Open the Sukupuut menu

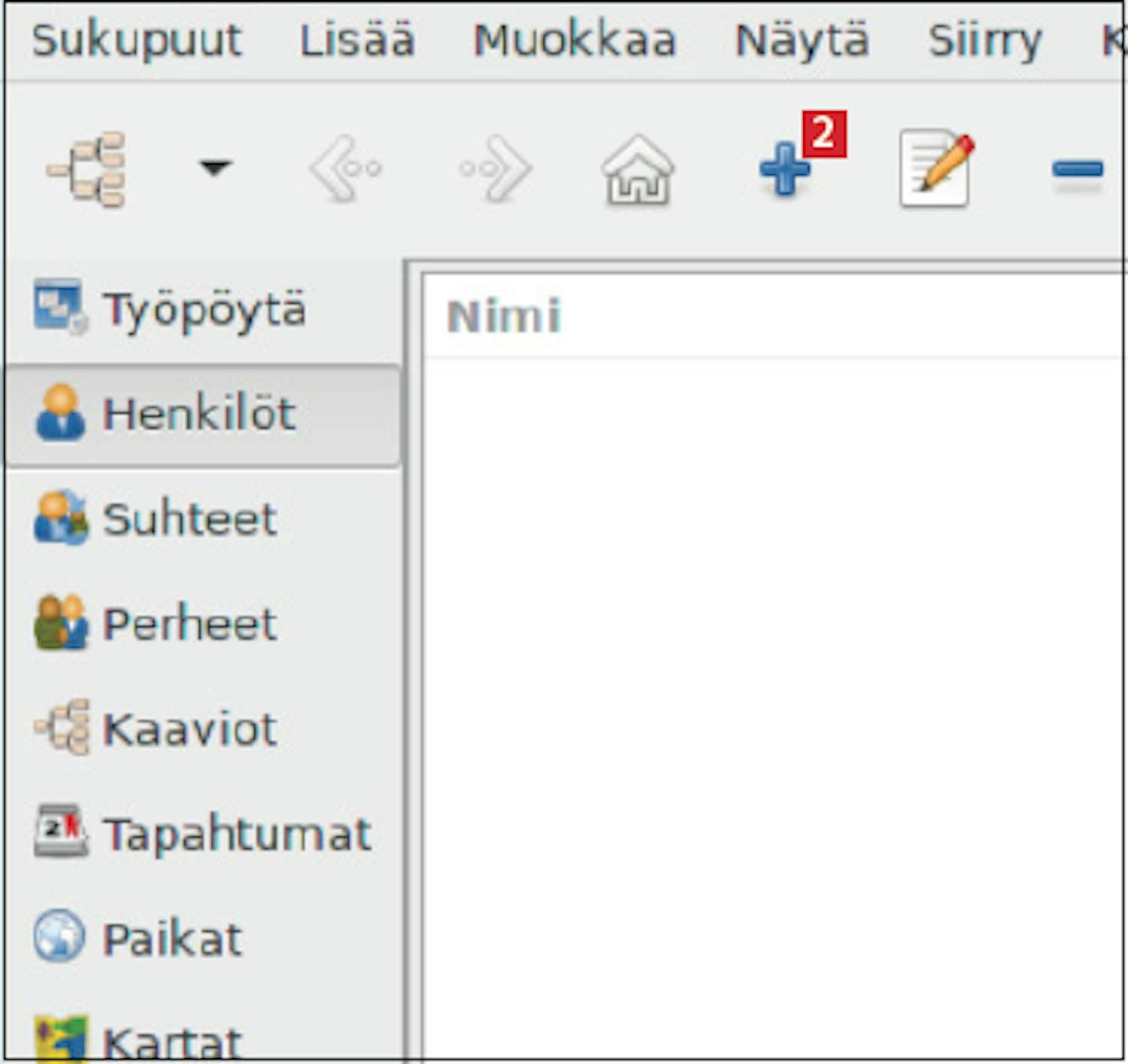[137, 40]
